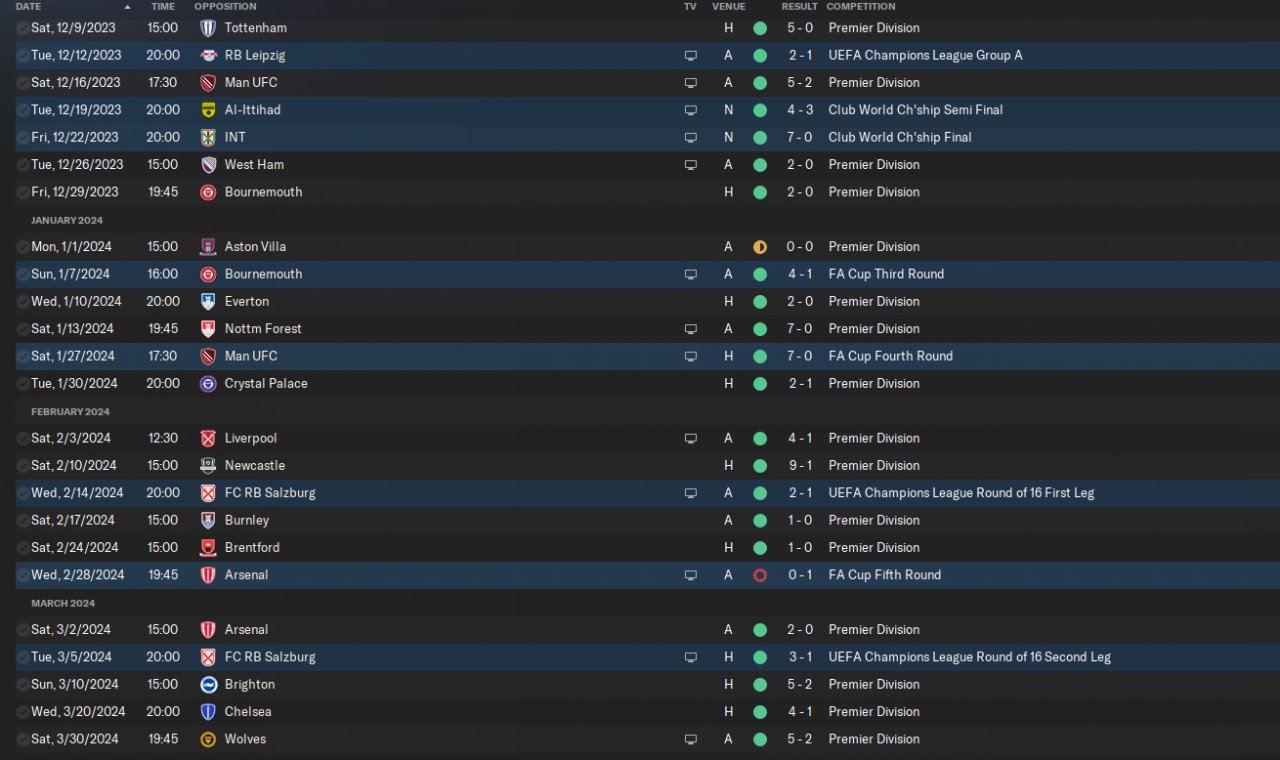Toggle the check circle beside Sat, 2/3/2024

click(23, 438)
